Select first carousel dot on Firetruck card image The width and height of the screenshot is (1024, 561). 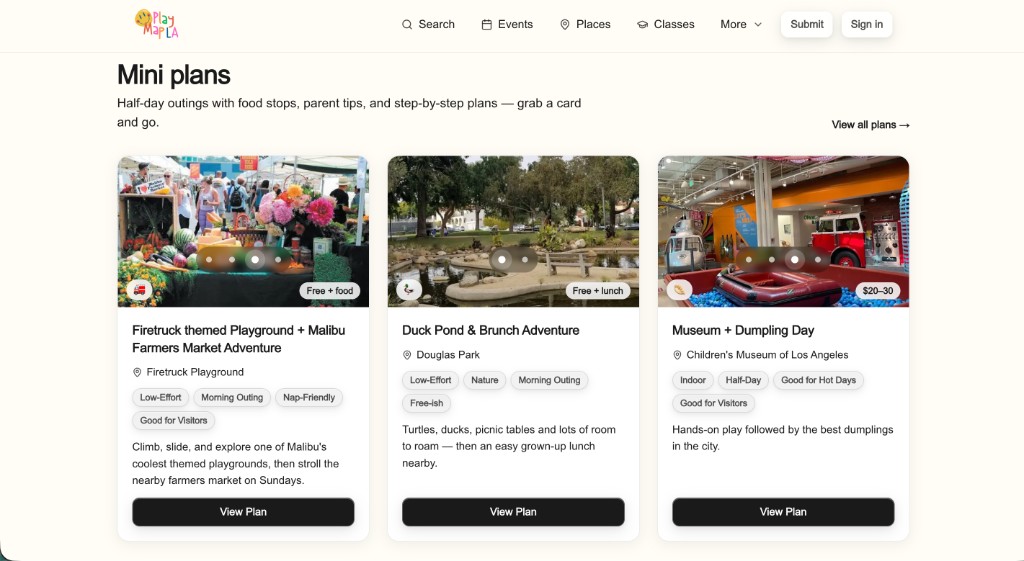209,259
